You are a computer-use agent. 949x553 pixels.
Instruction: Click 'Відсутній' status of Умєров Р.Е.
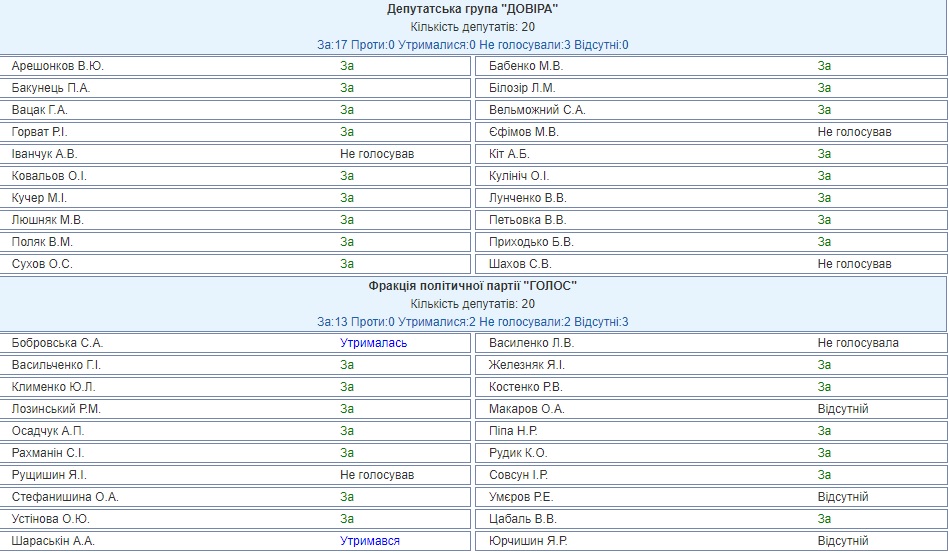(843, 497)
